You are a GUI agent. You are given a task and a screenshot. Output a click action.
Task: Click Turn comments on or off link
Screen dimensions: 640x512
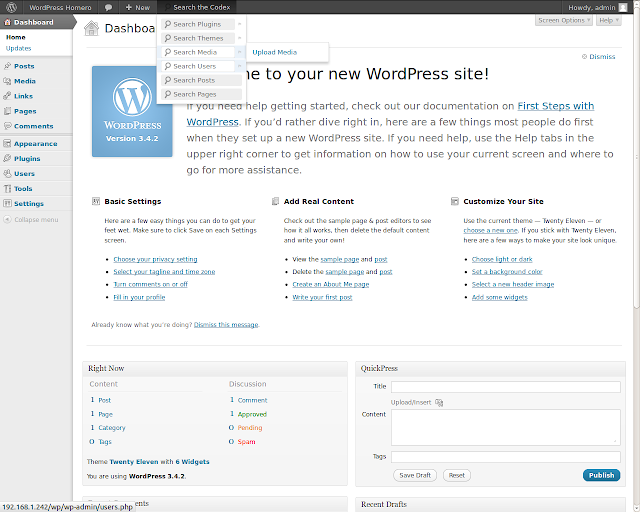click(150, 284)
